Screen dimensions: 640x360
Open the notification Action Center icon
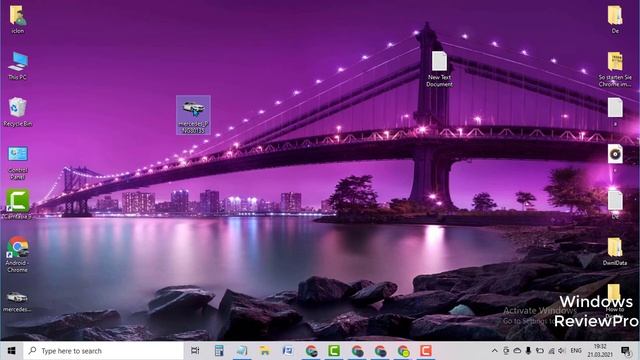point(625,351)
